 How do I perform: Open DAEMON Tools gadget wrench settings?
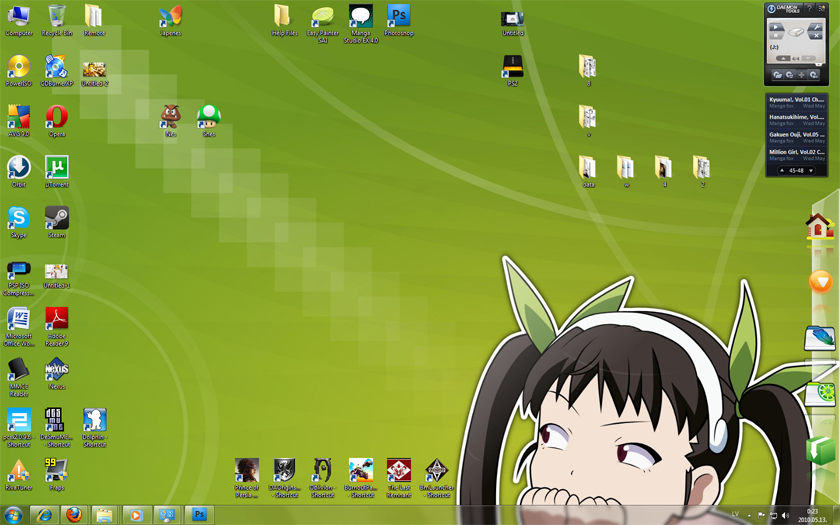(x=816, y=27)
